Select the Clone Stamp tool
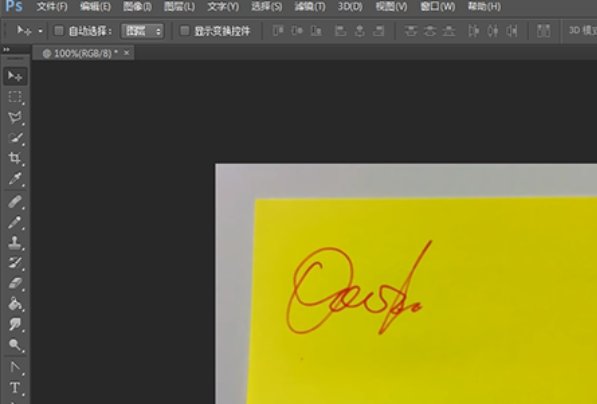This screenshot has height=404, width=597. coord(15,242)
